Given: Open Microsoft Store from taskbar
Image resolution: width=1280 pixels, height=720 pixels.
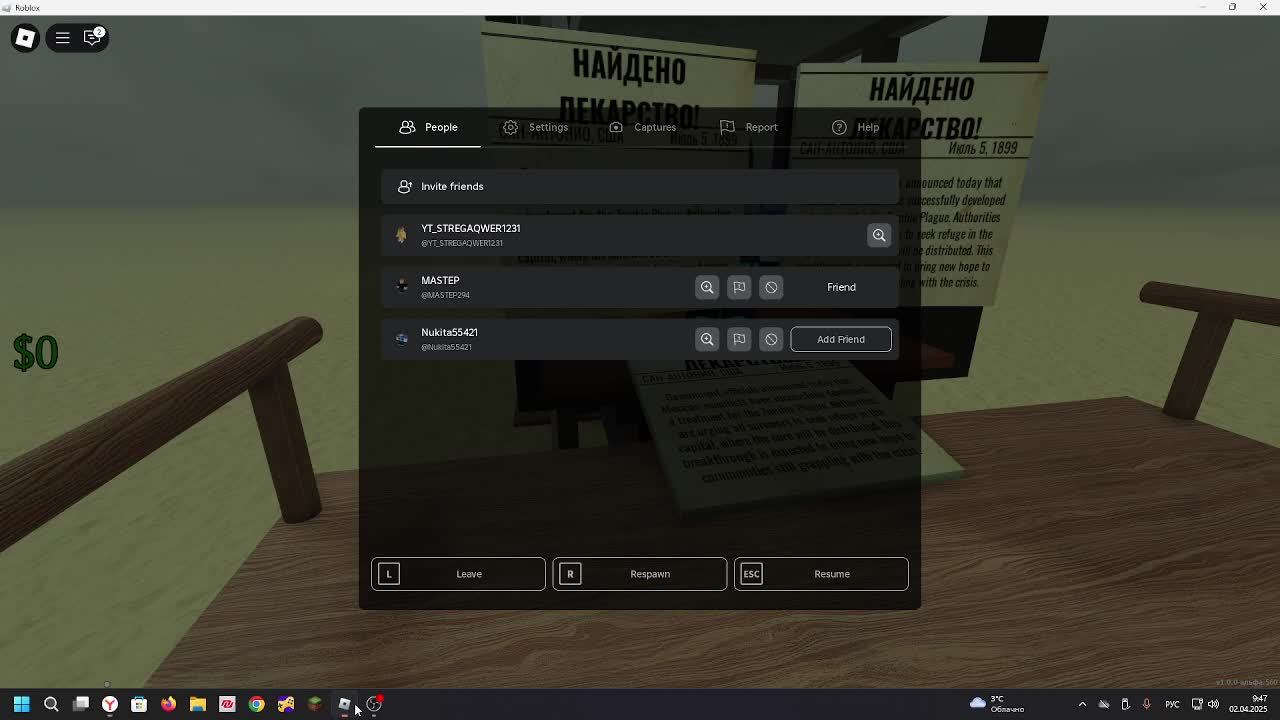Looking at the screenshot, I should (139, 704).
